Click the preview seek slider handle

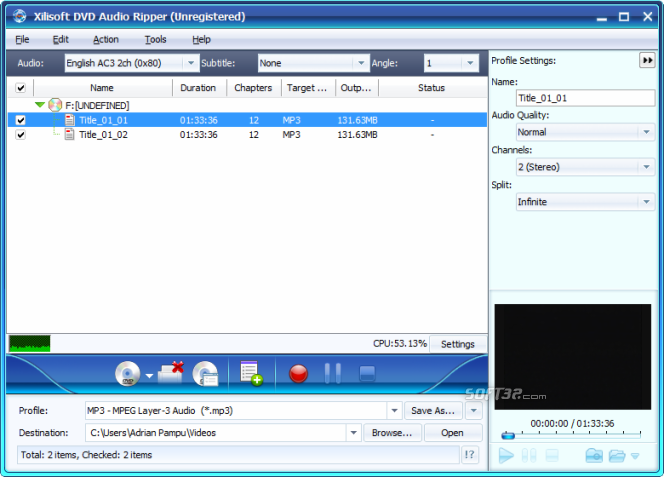[x=508, y=435]
